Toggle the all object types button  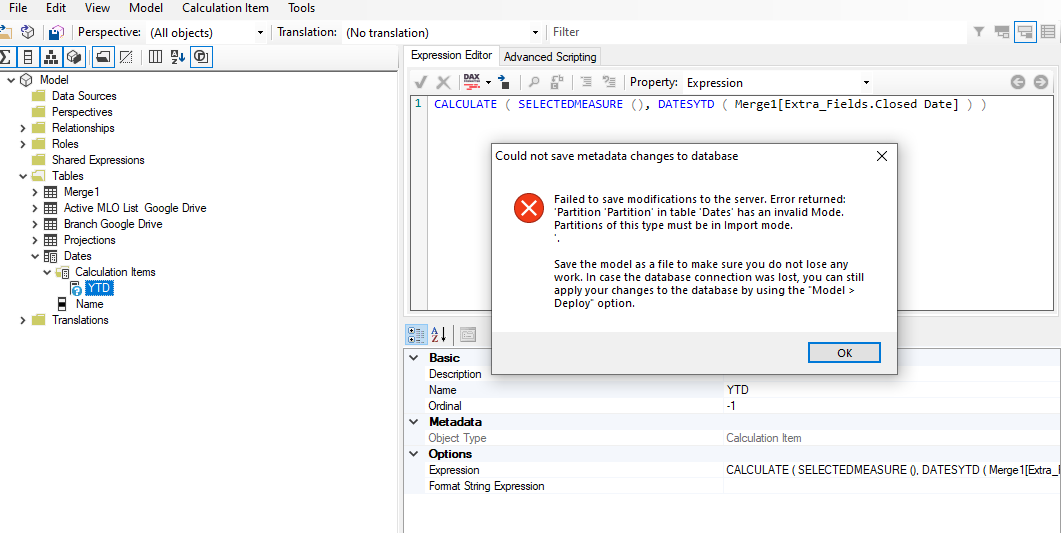point(201,57)
